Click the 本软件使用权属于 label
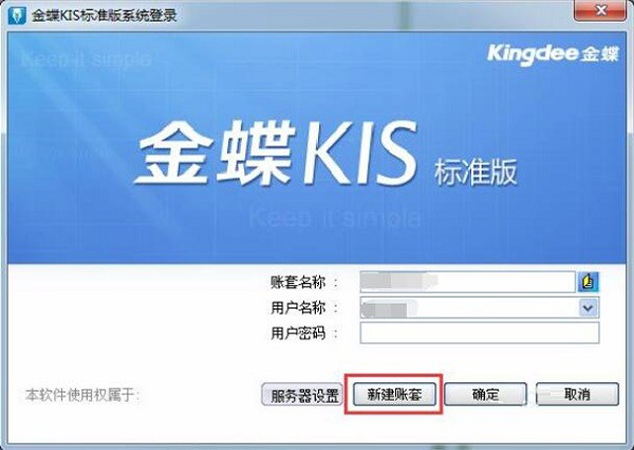 (82, 395)
